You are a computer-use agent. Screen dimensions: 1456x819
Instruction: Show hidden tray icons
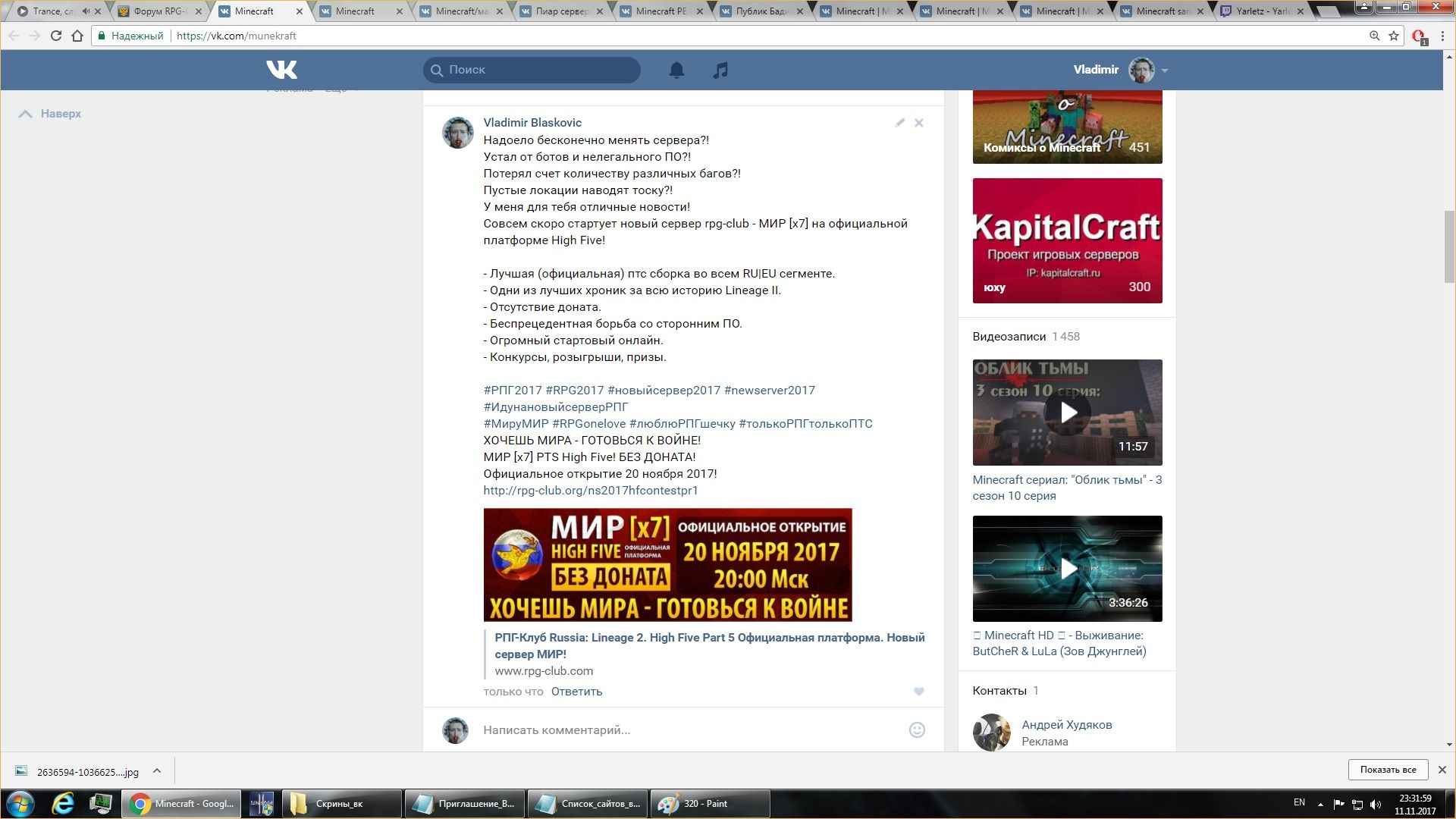(x=1320, y=804)
